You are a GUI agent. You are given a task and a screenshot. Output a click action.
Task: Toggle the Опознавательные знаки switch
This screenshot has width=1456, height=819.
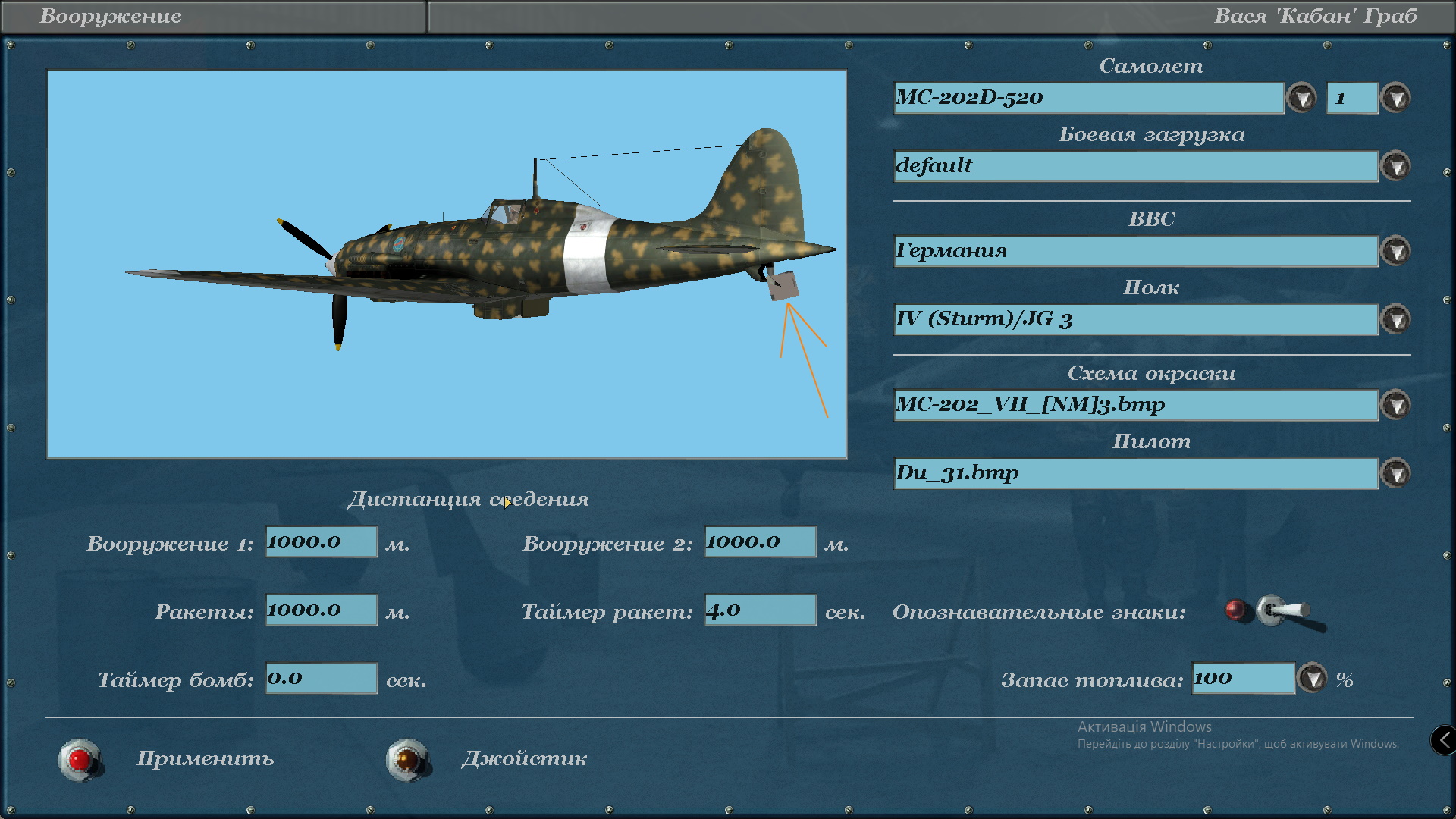click(1282, 611)
